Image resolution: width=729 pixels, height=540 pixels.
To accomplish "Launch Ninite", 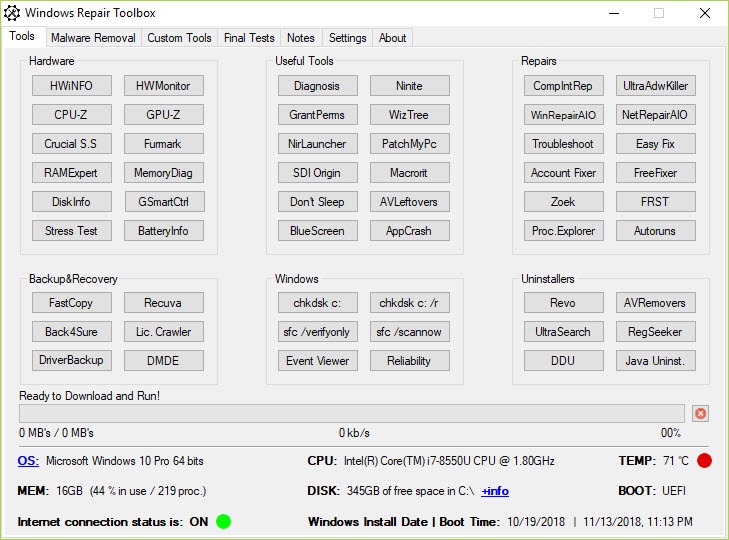I will pyautogui.click(x=410, y=86).
